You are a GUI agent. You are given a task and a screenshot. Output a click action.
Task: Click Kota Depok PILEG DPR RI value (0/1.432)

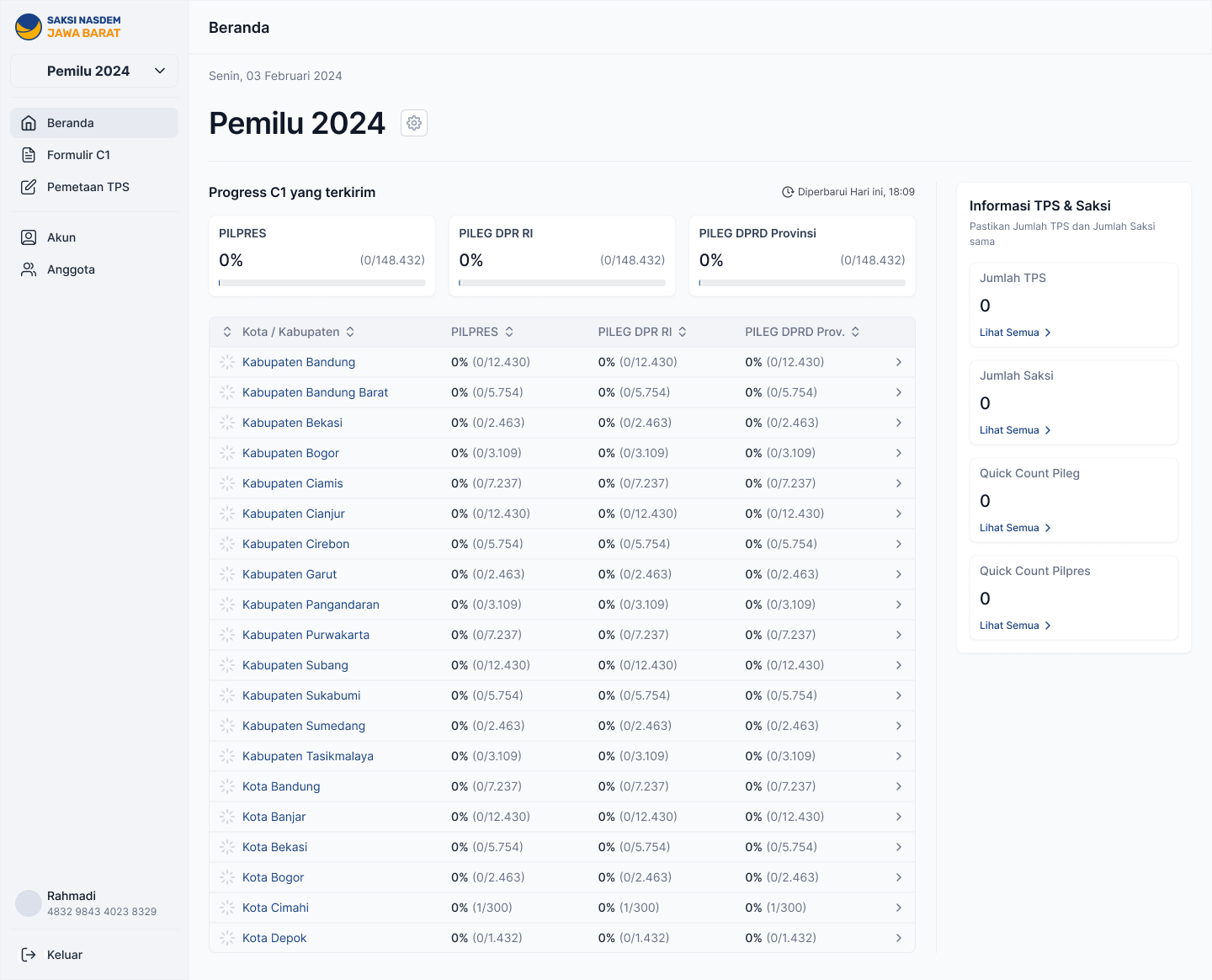644,938
